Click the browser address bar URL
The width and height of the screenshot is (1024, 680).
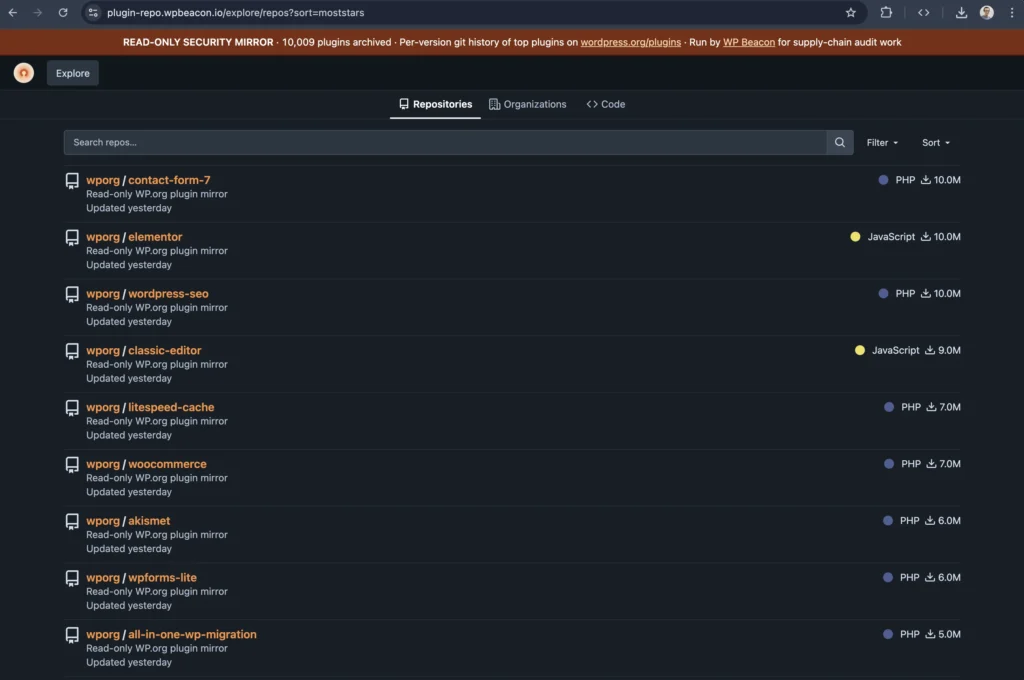click(236, 12)
